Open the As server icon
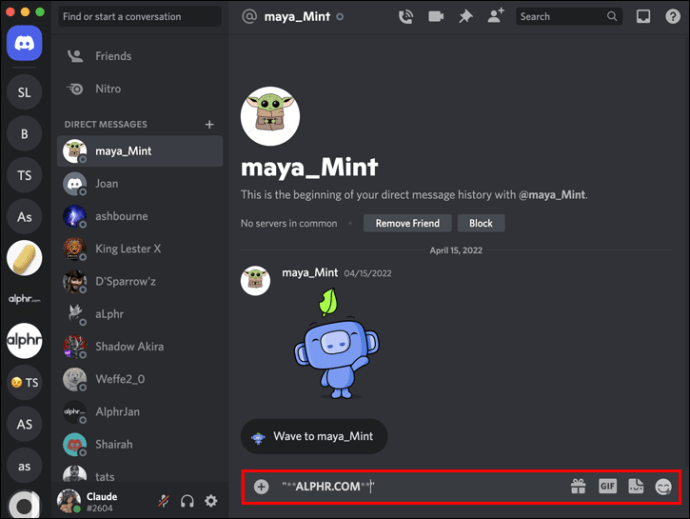This screenshot has width=690, height=519. [24, 217]
